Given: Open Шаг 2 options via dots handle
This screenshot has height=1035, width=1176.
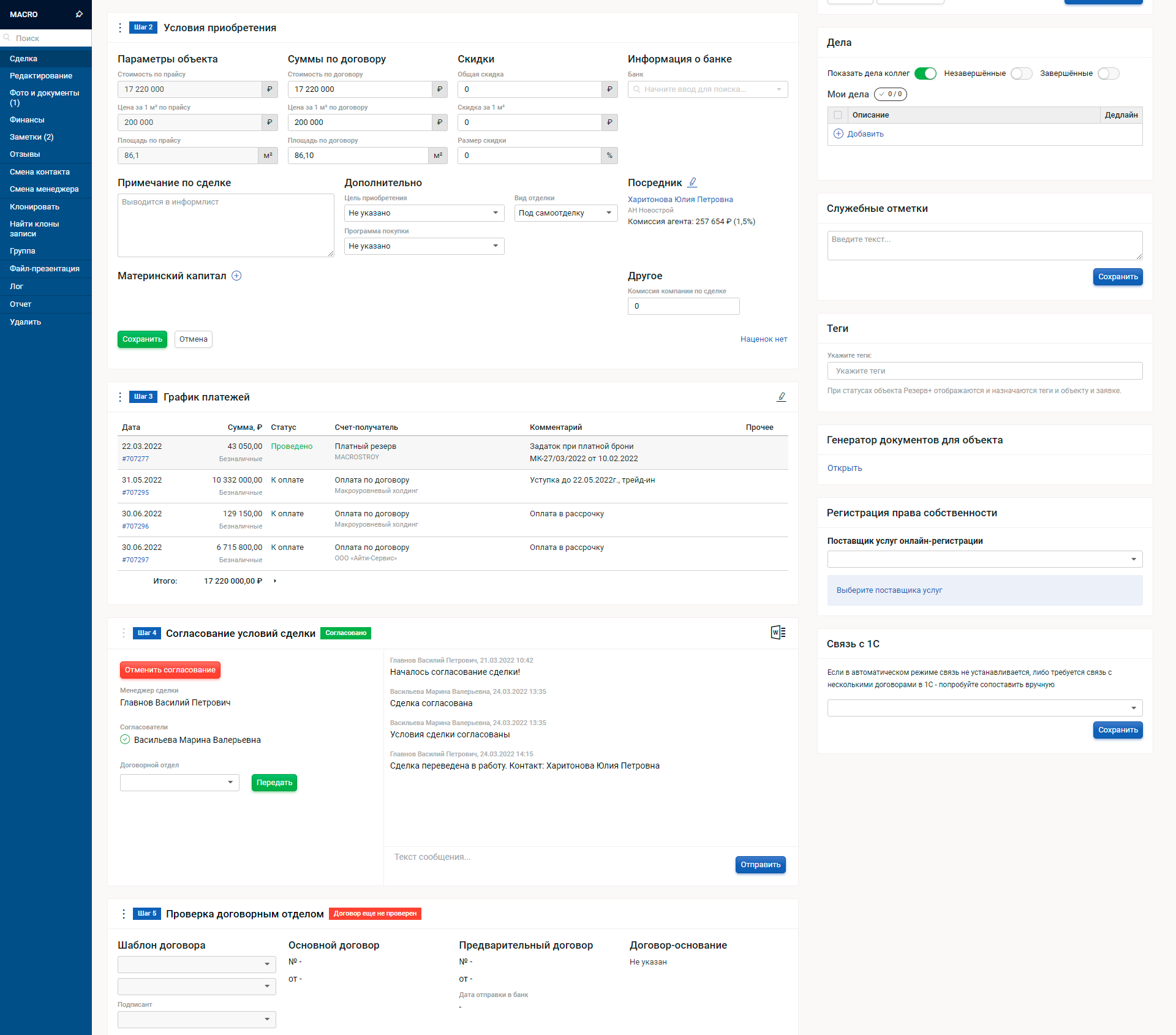Looking at the screenshot, I should click(120, 28).
